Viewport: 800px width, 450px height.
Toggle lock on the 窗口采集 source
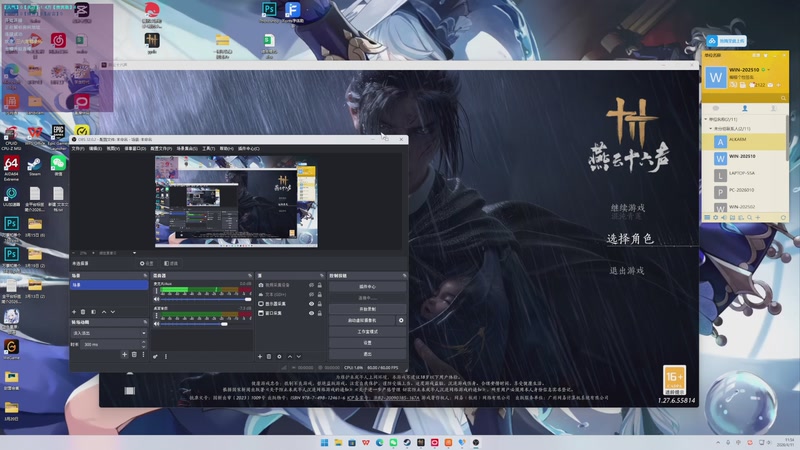pos(320,313)
